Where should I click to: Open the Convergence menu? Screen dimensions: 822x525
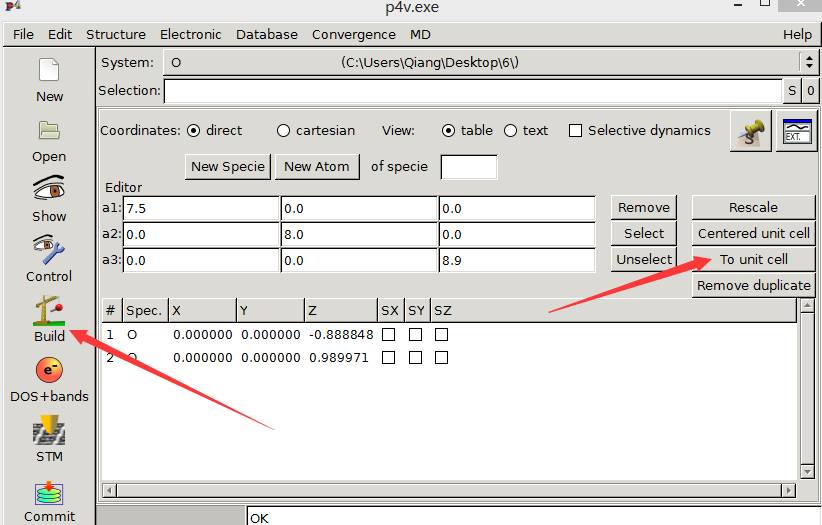pyautogui.click(x=353, y=34)
